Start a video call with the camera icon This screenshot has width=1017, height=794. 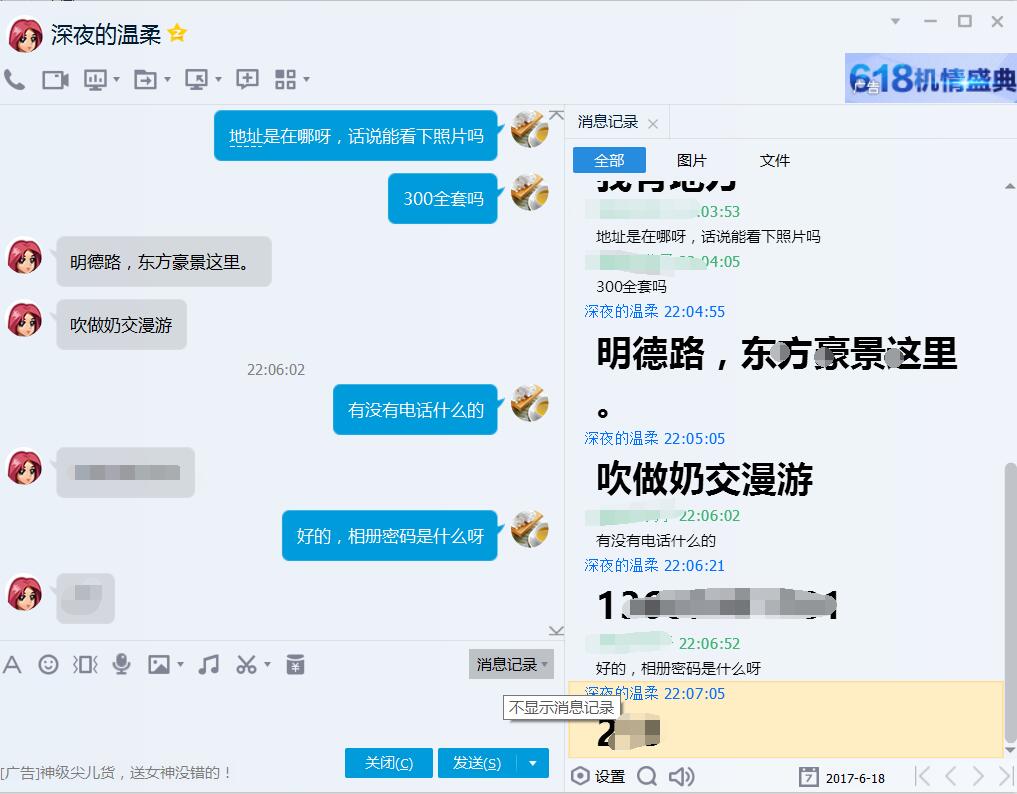click(x=55, y=80)
